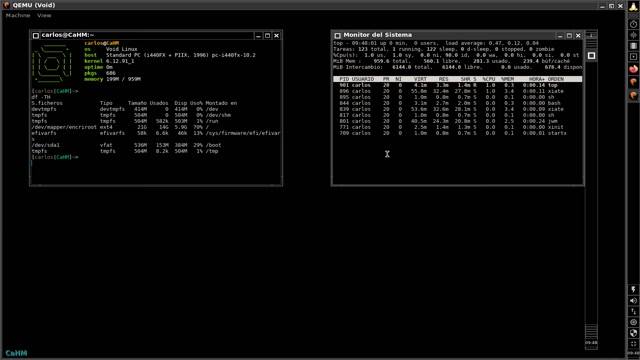
Task: Click the CaHM label in the bottom-left corner
Action: 16,353
